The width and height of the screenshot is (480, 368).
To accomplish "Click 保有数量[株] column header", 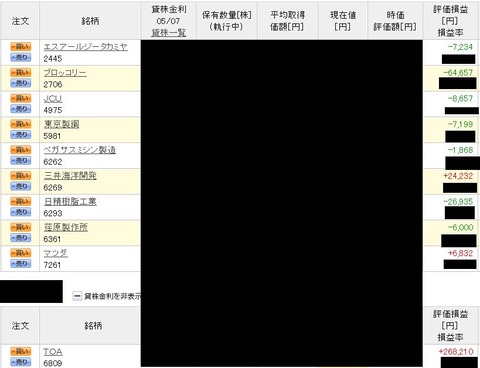I will click(x=227, y=21).
